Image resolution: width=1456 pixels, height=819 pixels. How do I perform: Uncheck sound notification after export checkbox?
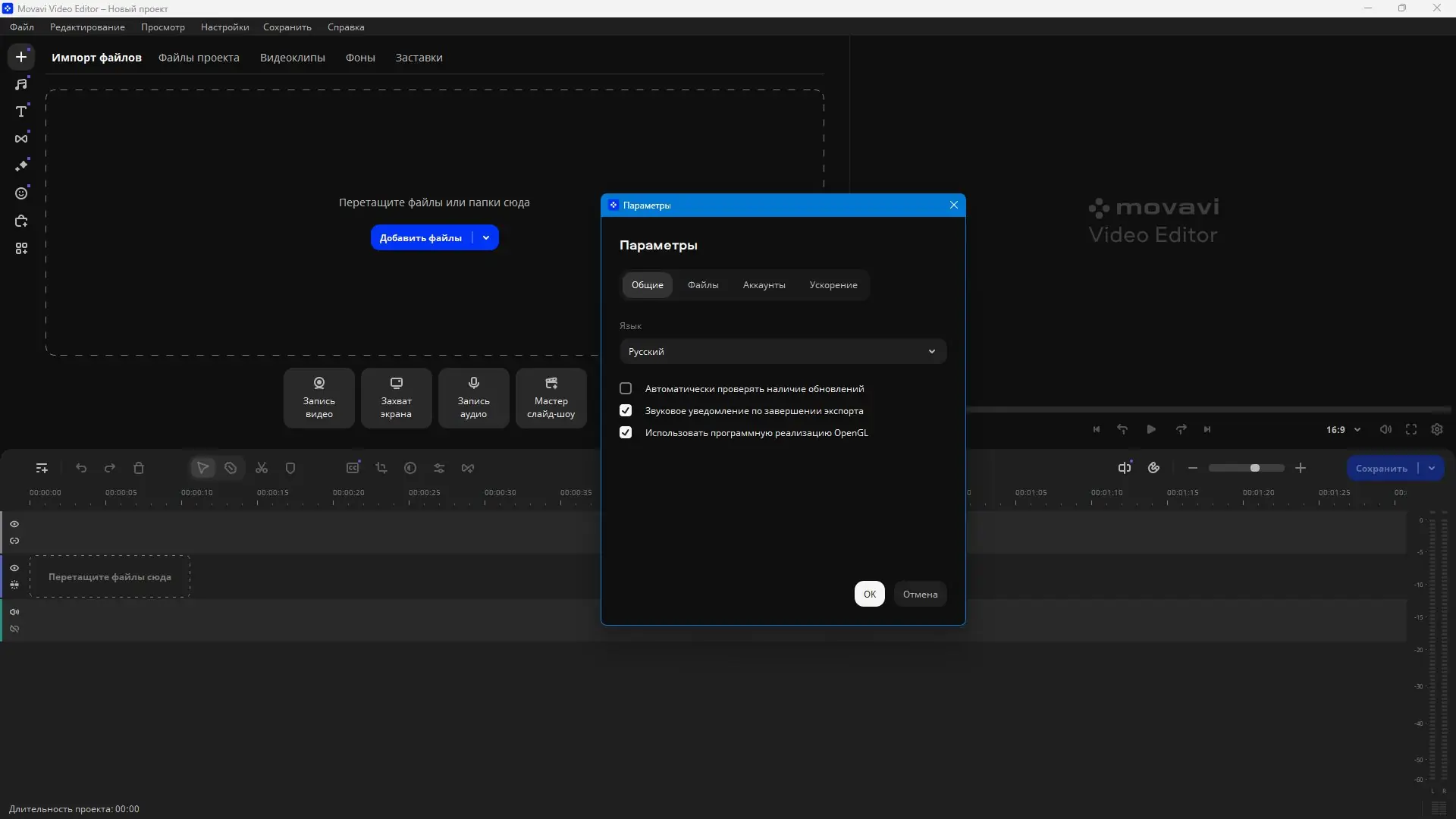point(626,411)
